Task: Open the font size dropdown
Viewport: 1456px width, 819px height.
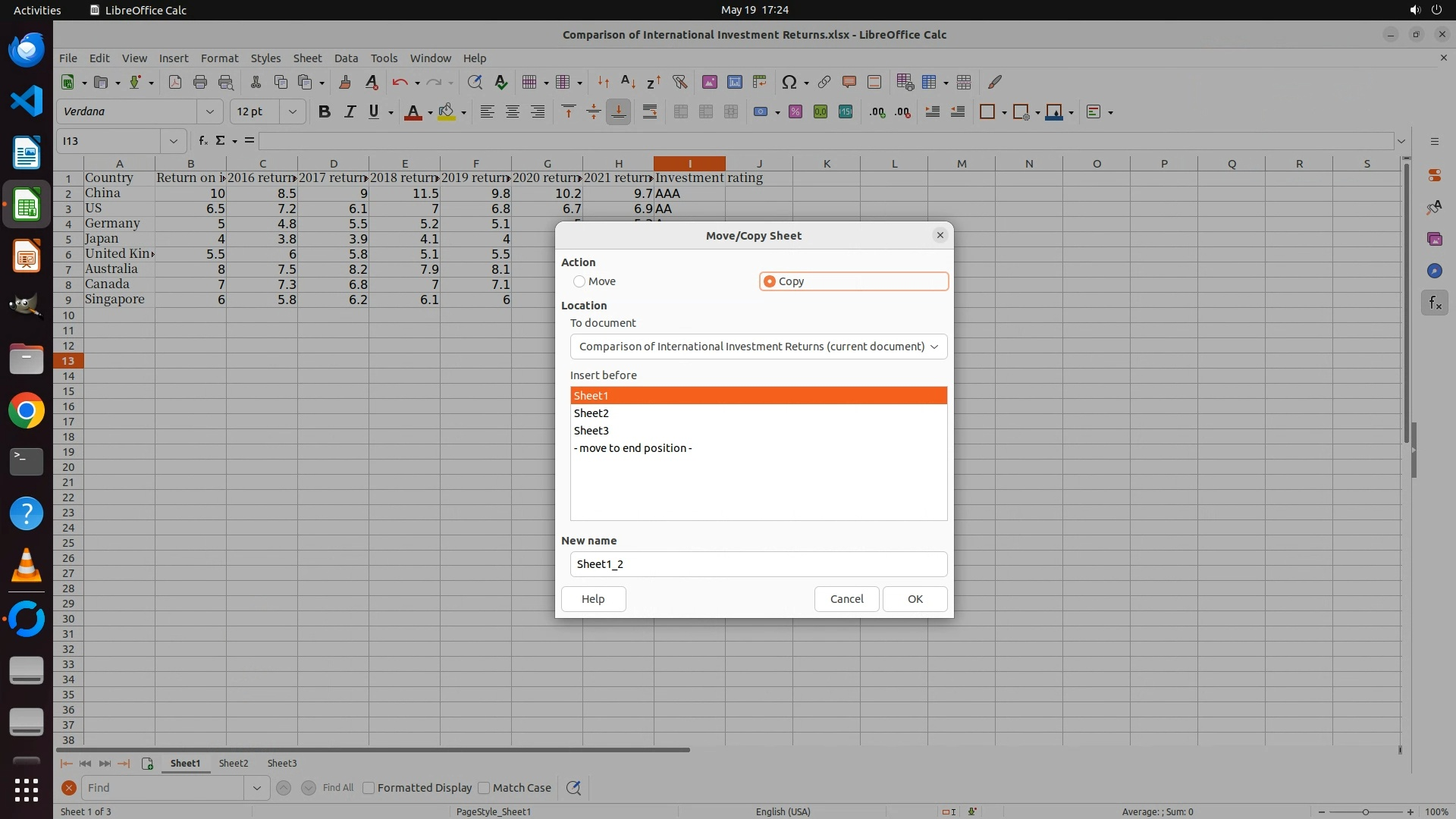Action: tap(292, 111)
